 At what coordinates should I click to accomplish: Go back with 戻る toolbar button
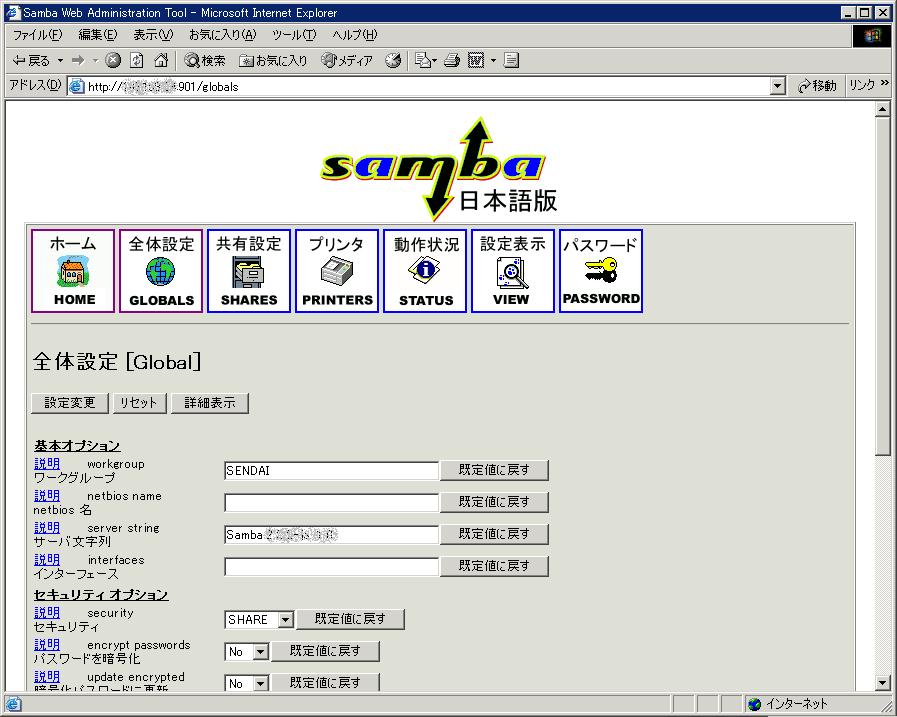point(31,60)
